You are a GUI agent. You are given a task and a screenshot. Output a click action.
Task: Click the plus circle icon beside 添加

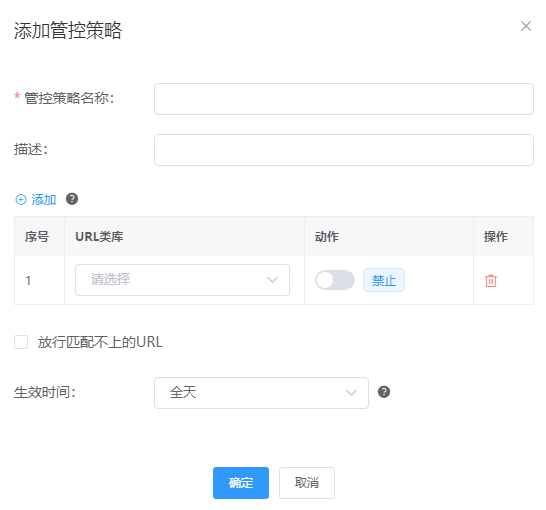[x=21, y=199]
